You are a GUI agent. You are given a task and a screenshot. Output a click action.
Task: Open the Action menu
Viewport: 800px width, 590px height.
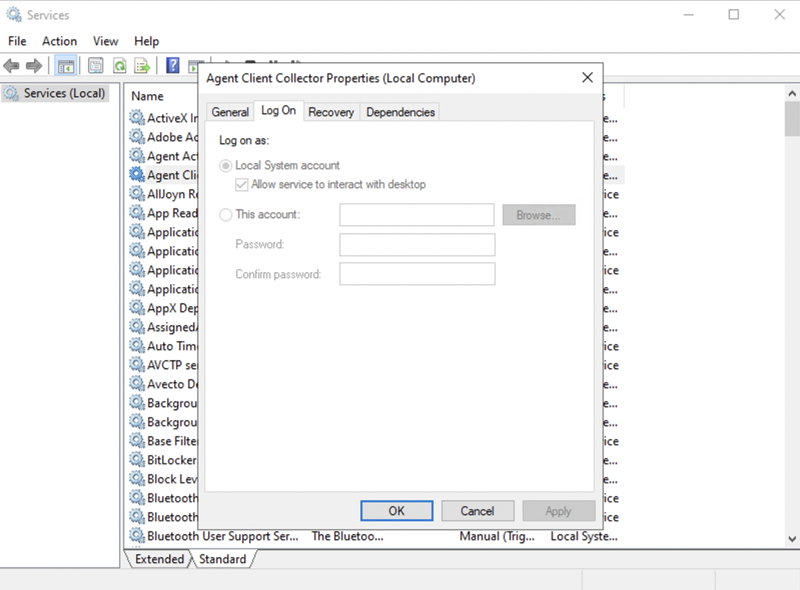pyautogui.click(x=60, y=41)
